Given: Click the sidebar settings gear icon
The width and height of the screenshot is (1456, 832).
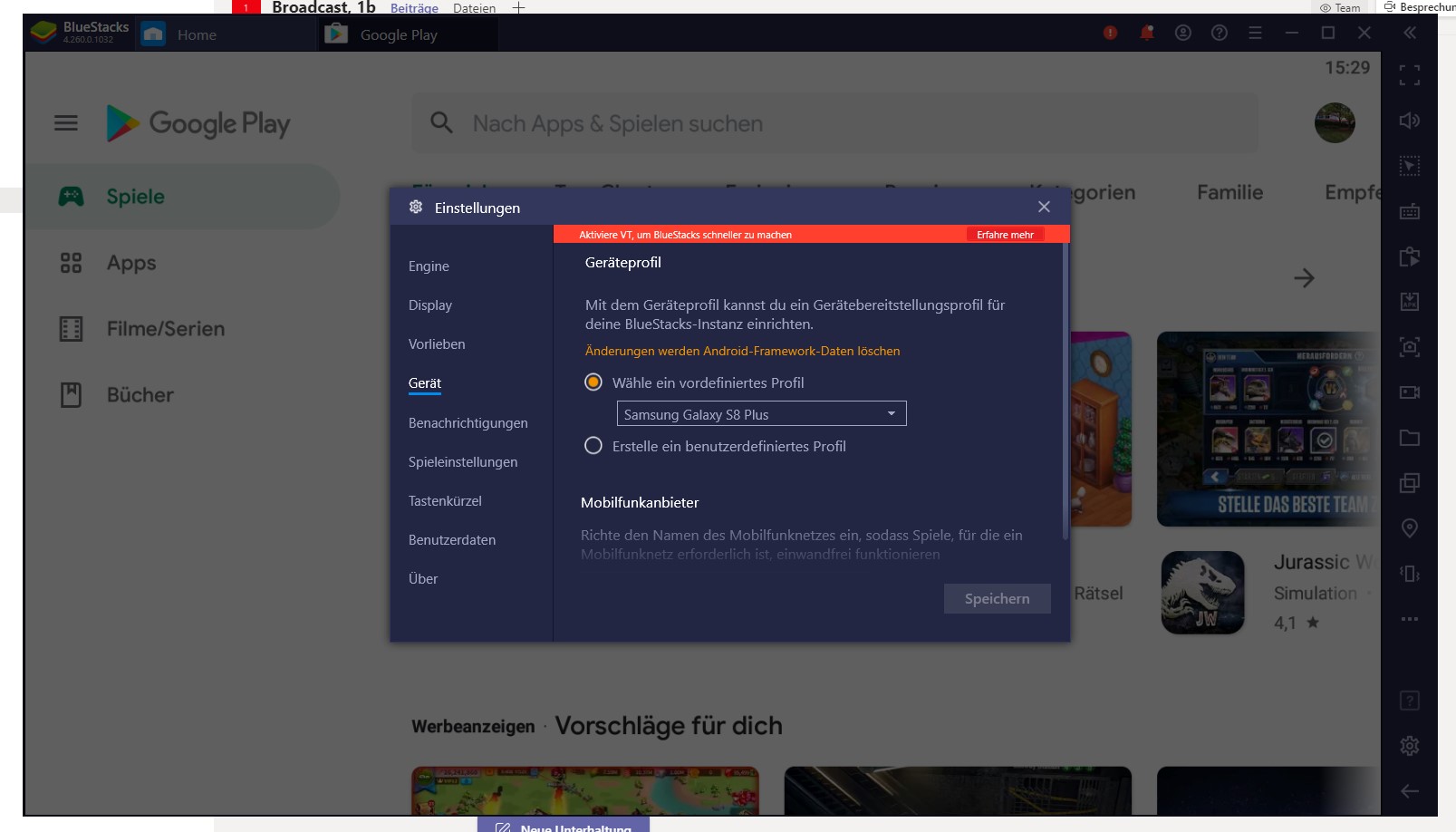Looking at the screenshot, I should tap(1409, 746).
